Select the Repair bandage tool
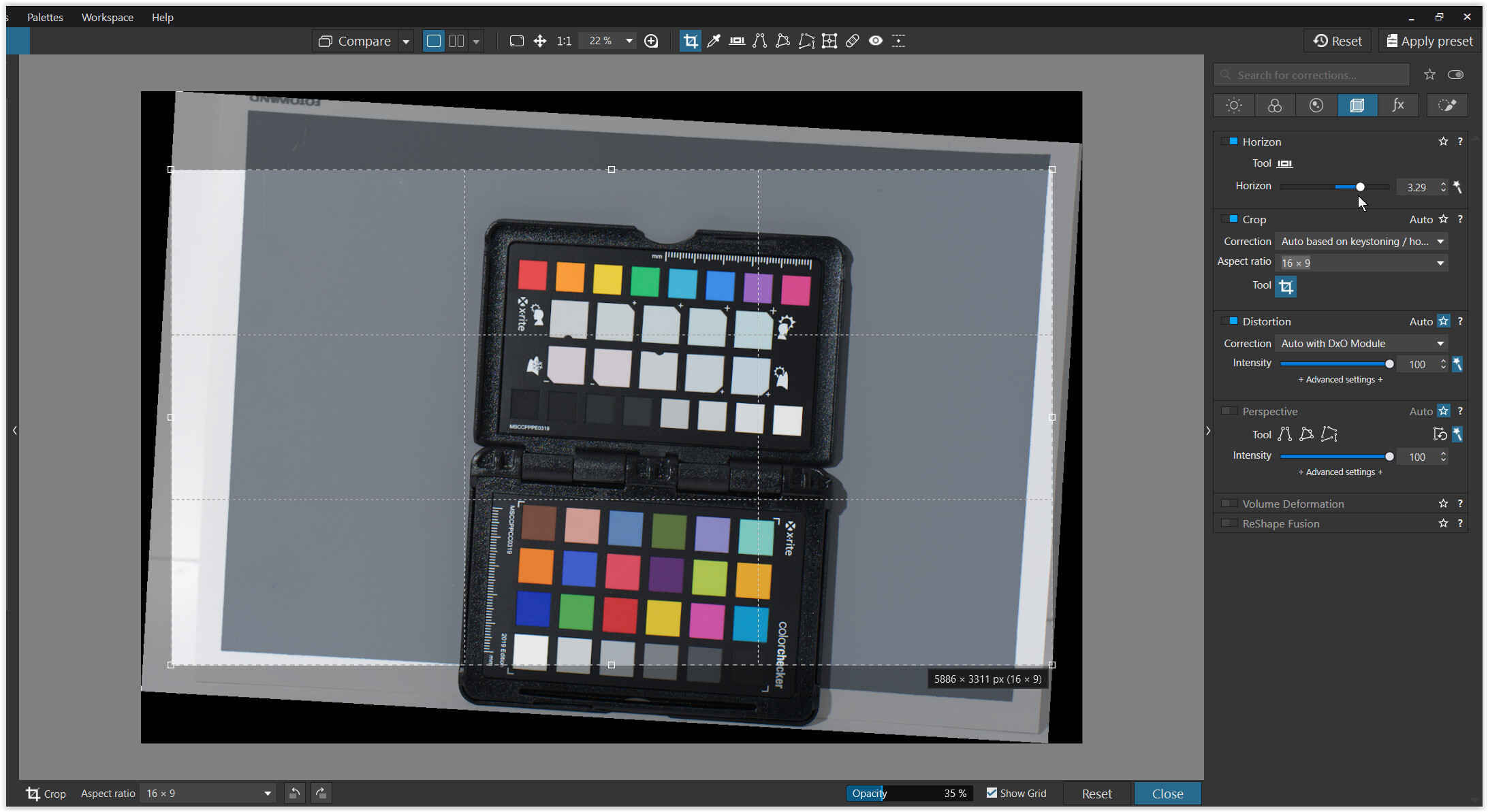Screen dimensions: 1488x812 pos(853,41)
